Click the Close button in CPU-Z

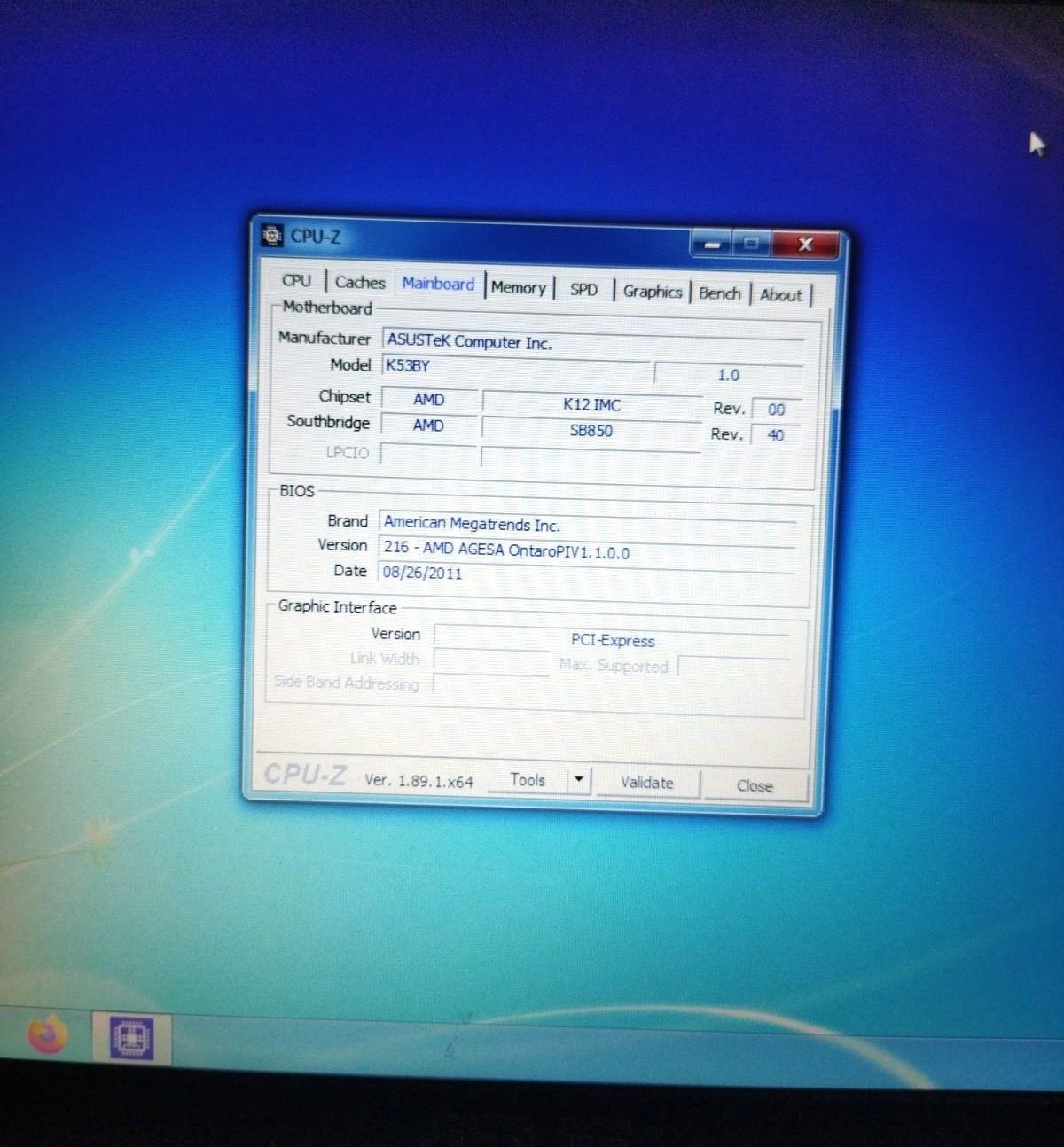[755, 785]
